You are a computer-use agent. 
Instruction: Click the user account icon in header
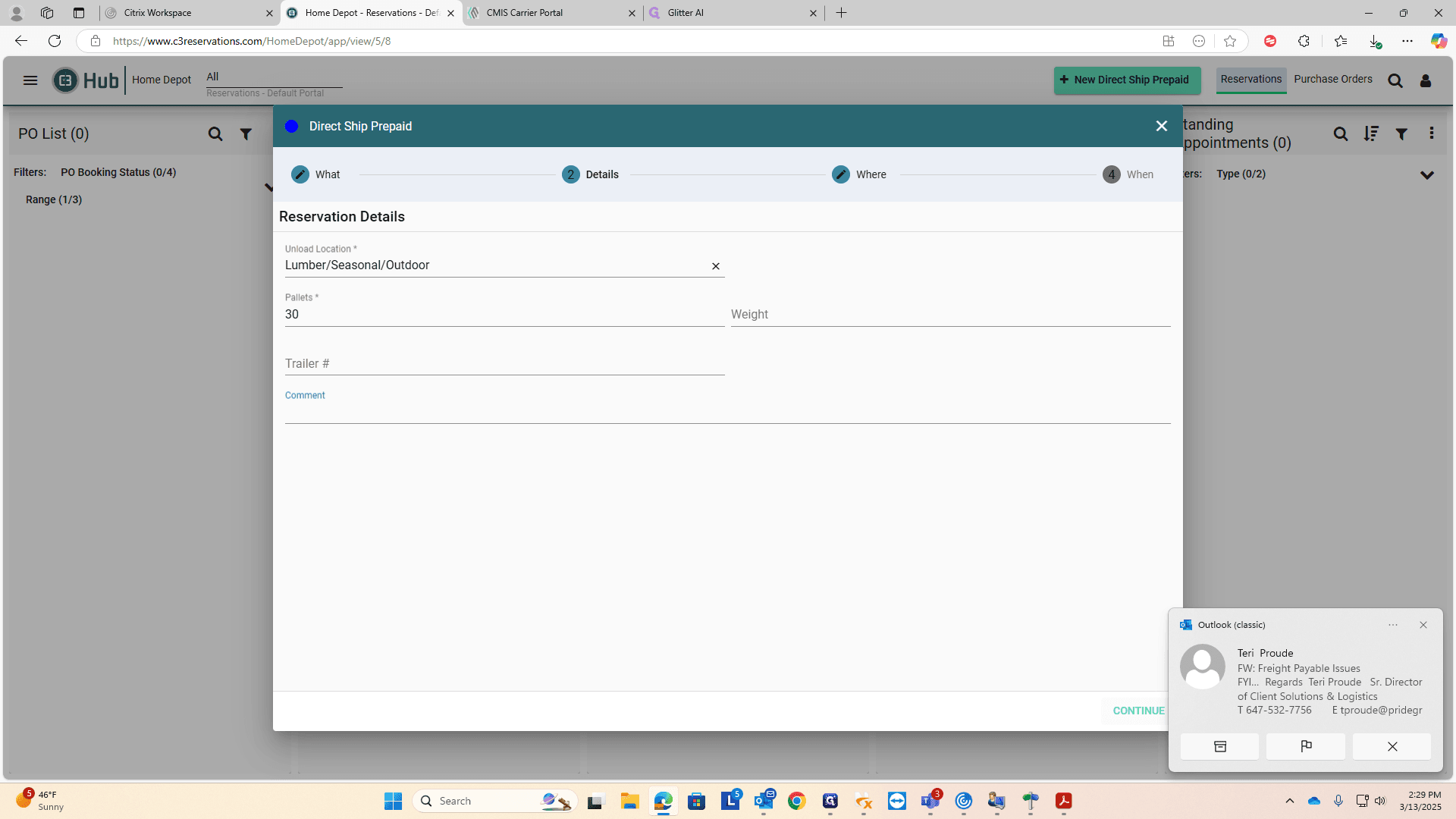[1426, 80]
